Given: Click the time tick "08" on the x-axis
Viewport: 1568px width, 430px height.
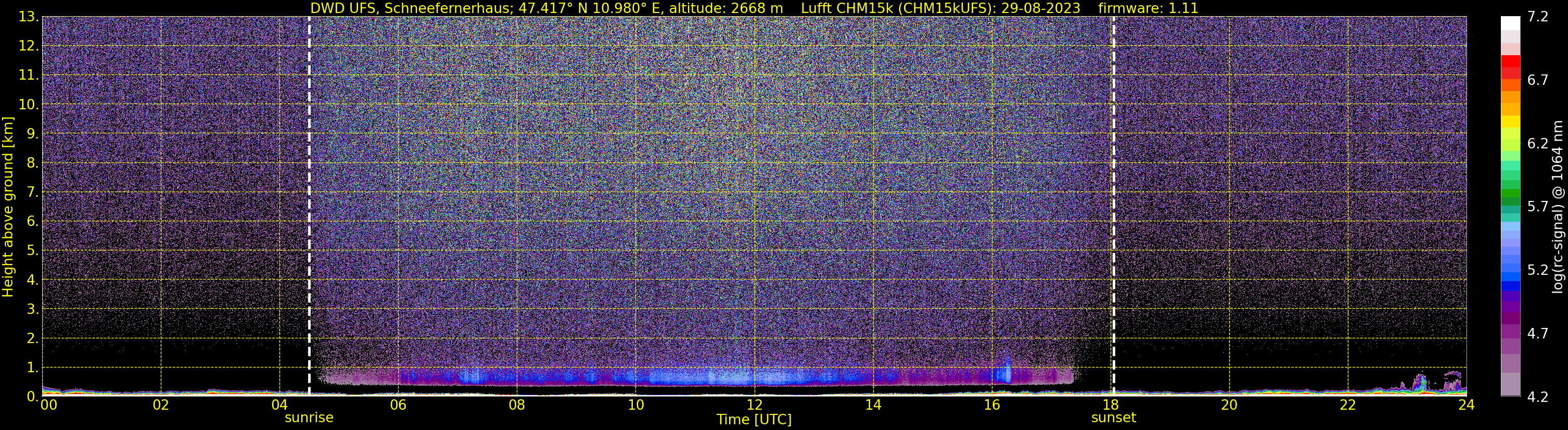Looking at the screenshot, I should pyautogui.click(x=517, y=405).
